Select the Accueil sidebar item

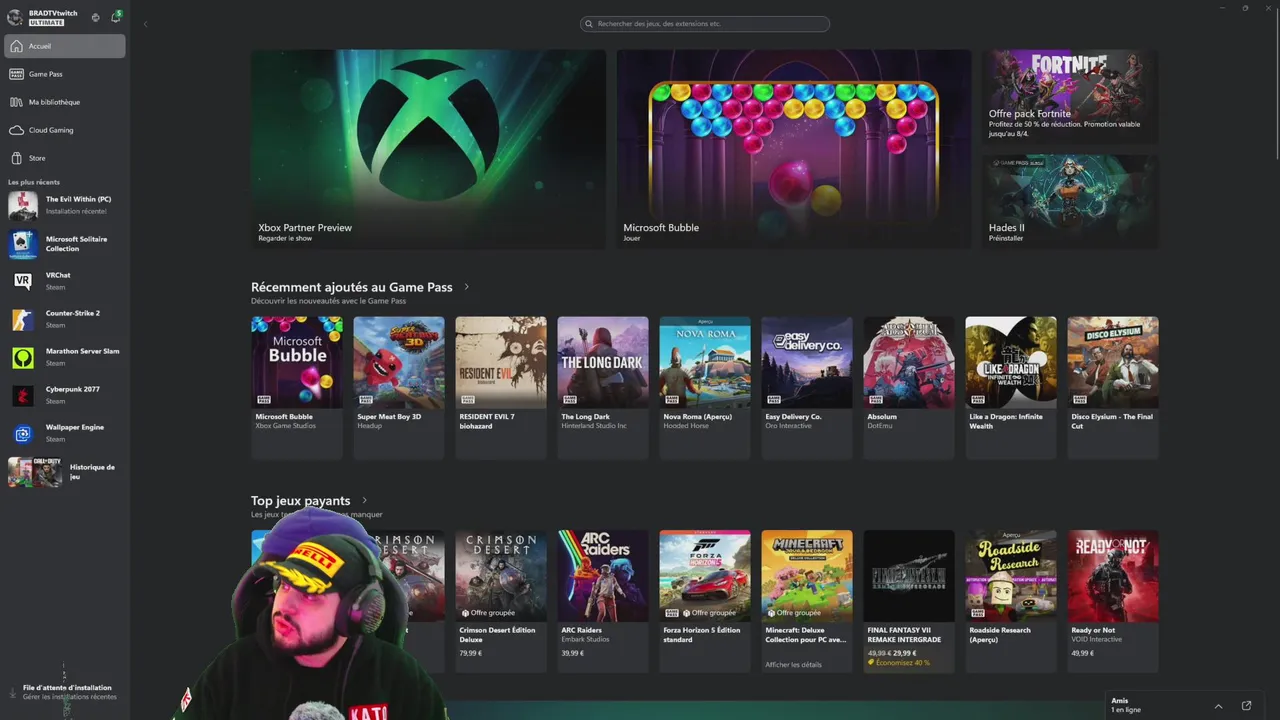[x=65, y=46]
